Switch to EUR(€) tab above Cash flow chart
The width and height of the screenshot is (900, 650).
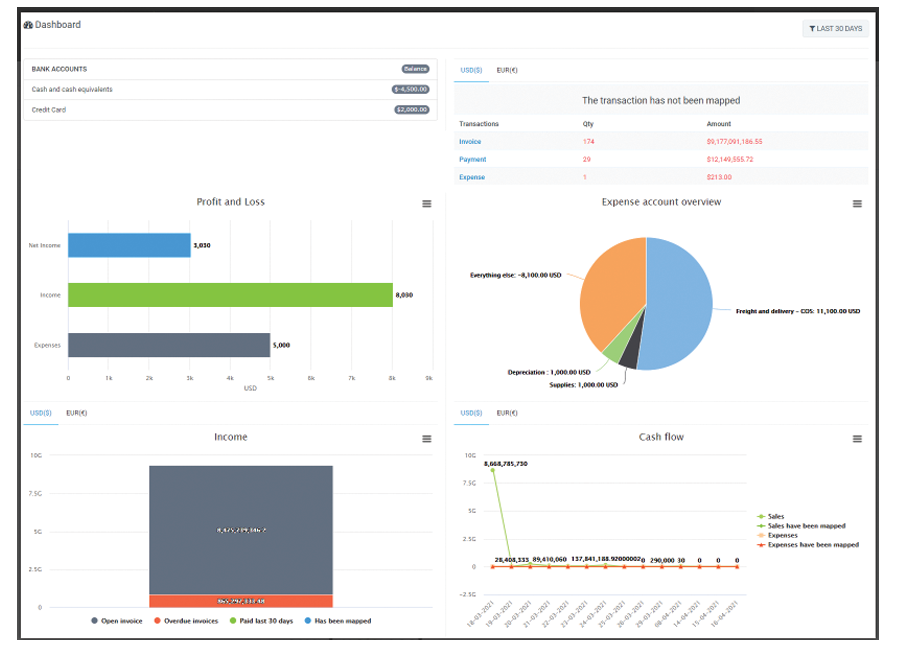click(507, 413)
